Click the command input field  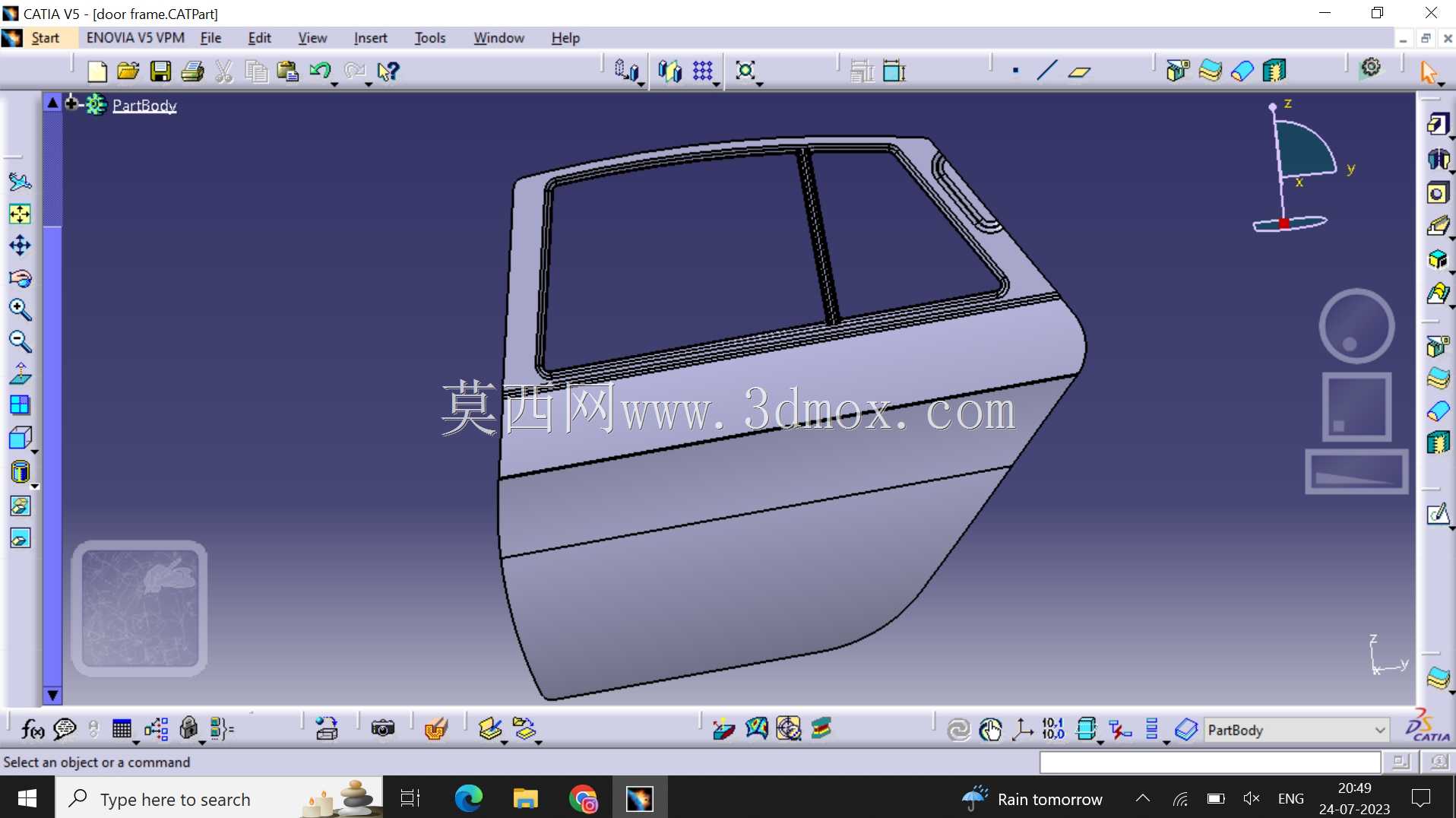point(1210,763)
